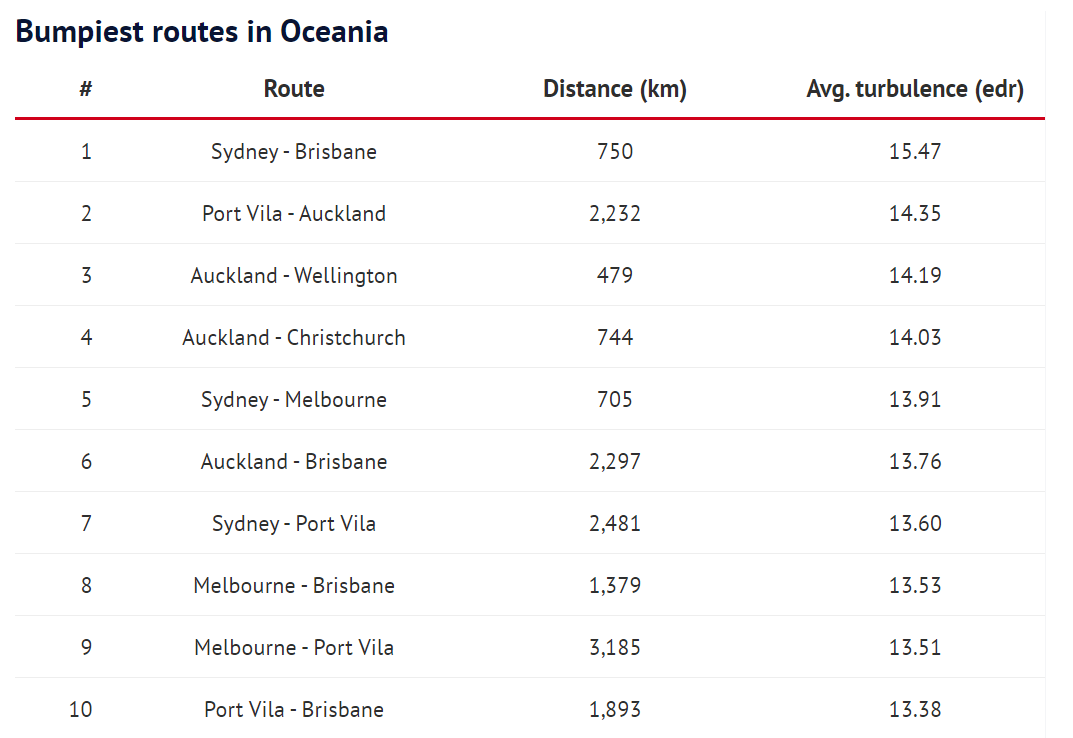The width and height of the screenshot is (1073, 738).
Task: Click the Auckland - Christchurch route text
Action: [x=294, y=338]
